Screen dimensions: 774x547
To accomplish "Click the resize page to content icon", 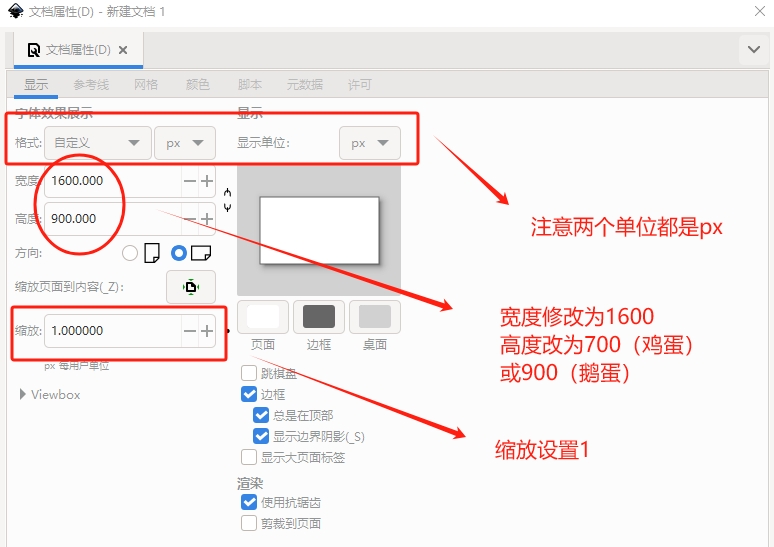I will (190, 287).
